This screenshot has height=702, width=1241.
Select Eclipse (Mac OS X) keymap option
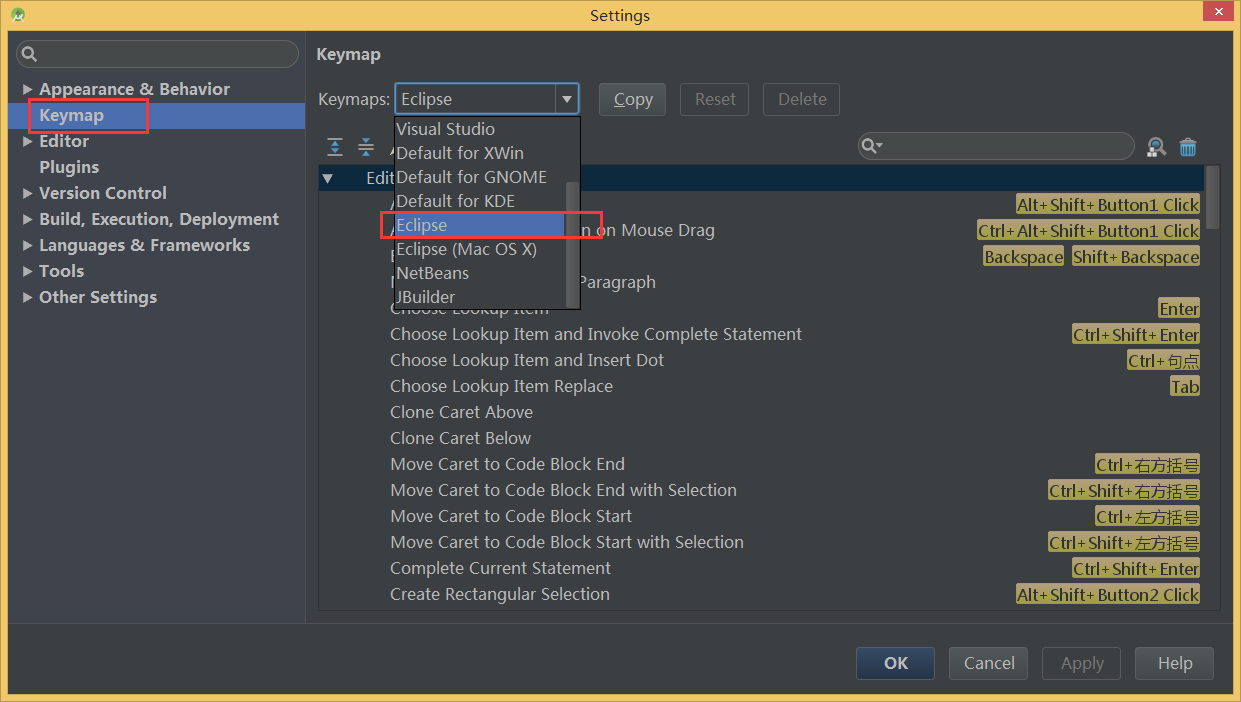click(x=480, y=249)
